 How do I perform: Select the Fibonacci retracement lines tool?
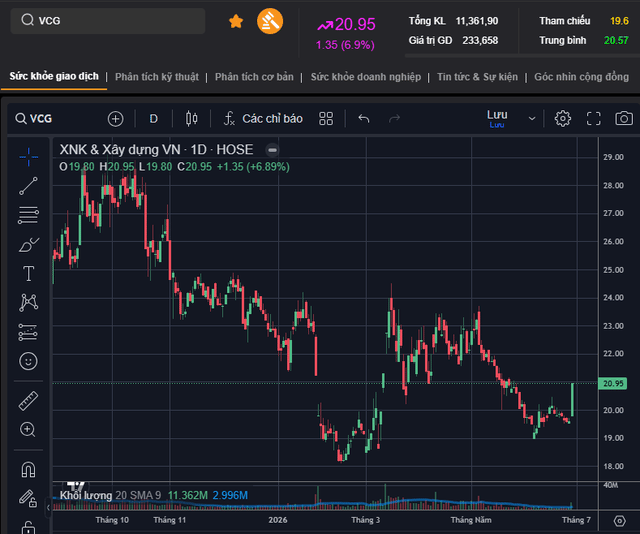(x=29, y=215)
